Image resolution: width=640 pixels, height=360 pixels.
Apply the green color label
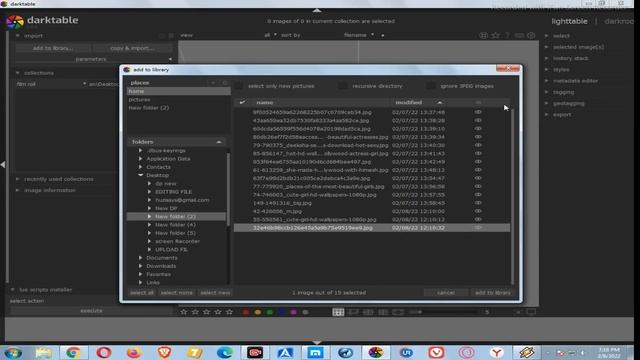(269, 312)
